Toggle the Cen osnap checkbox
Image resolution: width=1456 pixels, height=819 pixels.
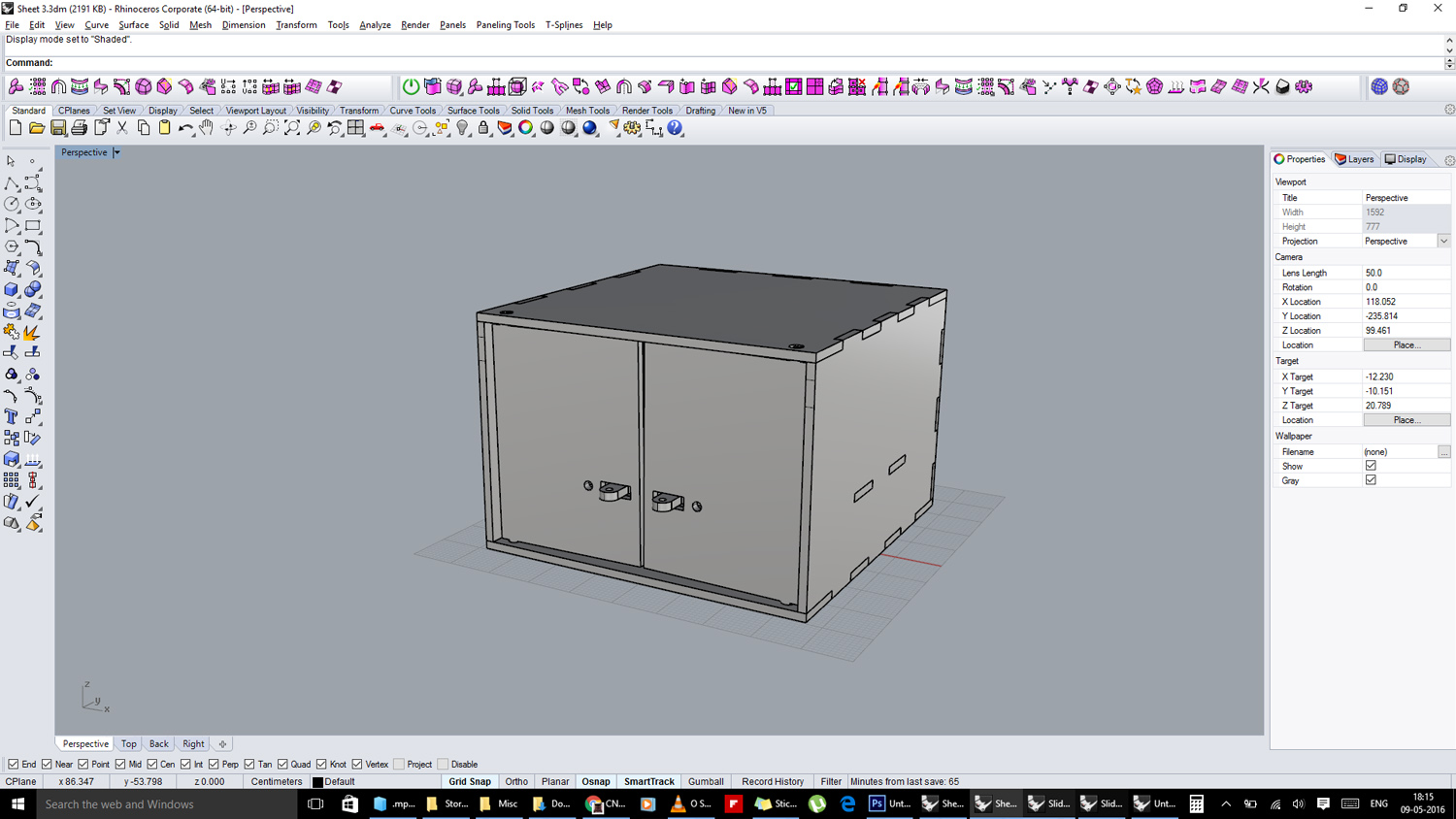(152, 764)
